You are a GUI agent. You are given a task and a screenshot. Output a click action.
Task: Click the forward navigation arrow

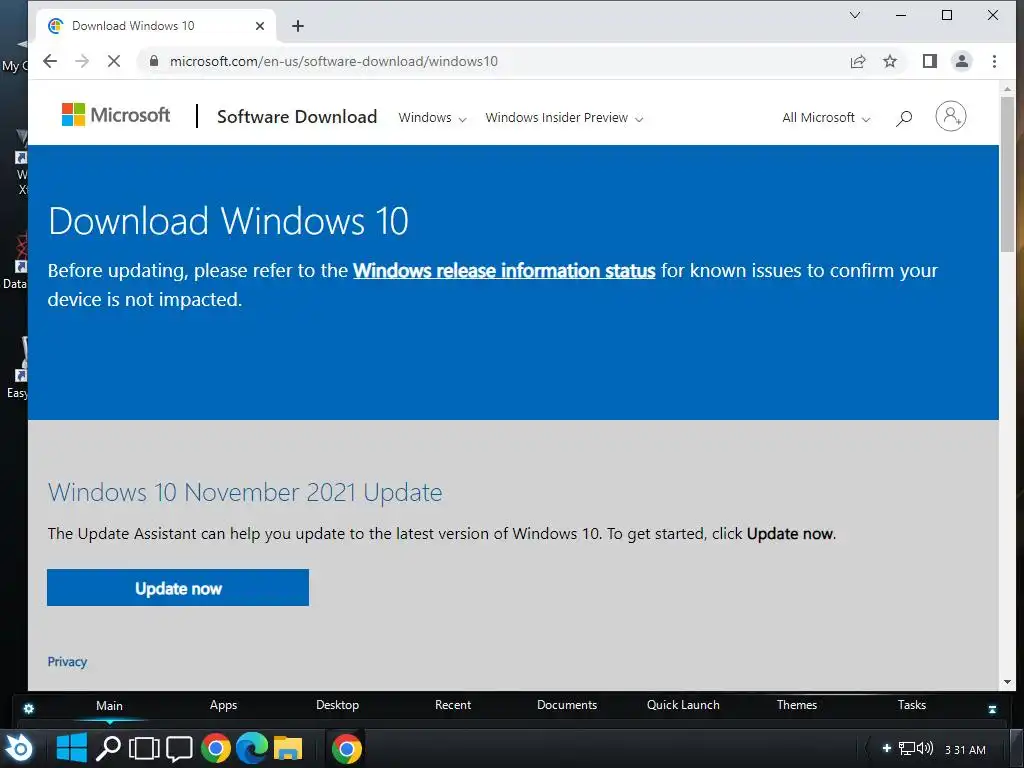pos(82,61)
